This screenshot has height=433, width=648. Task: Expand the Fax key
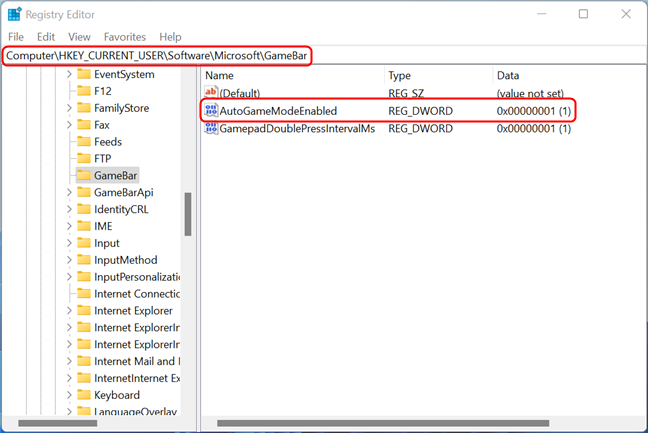[x=69, y=125]
